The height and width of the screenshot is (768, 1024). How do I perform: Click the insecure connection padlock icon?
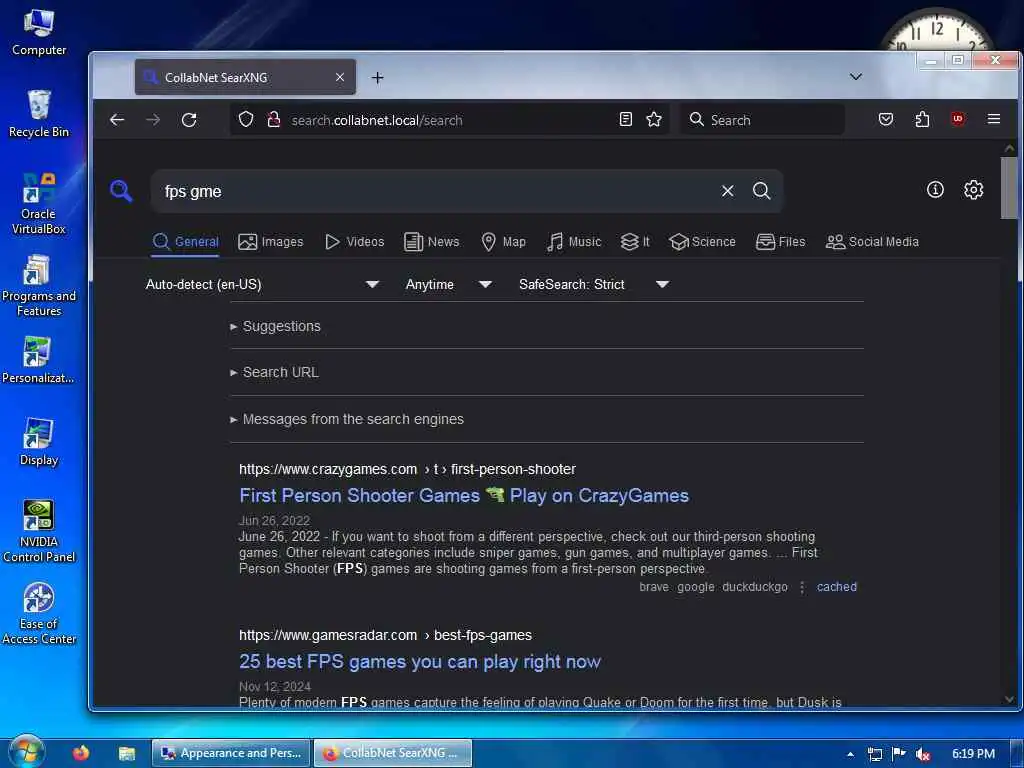coord(274,120)
